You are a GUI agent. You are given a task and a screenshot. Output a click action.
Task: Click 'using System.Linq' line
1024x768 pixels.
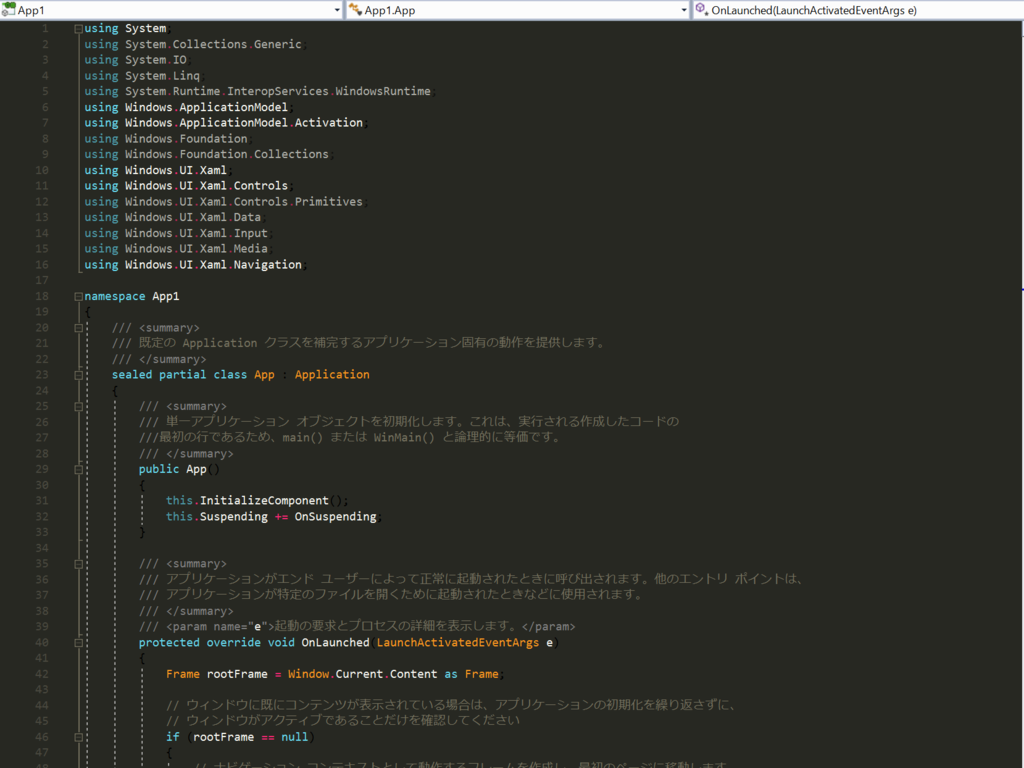point(144,76)
